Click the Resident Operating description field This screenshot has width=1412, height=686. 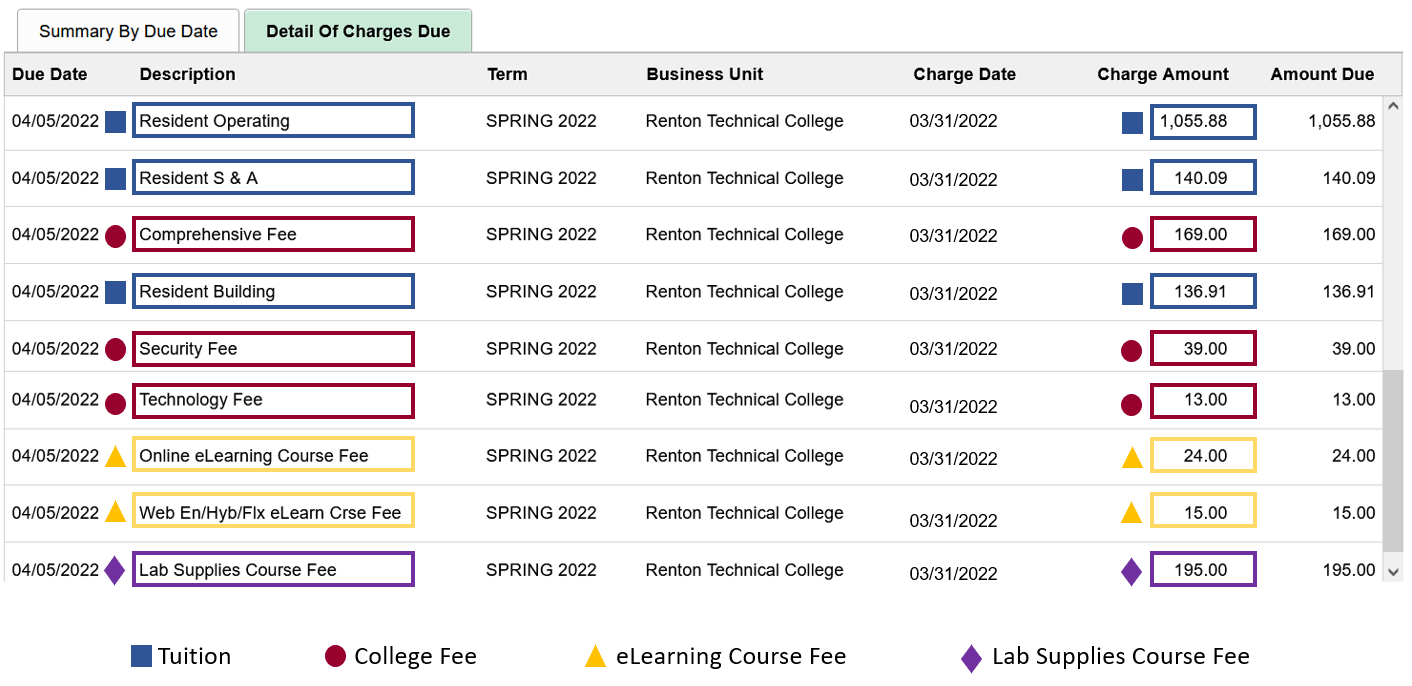coord(273,120)
